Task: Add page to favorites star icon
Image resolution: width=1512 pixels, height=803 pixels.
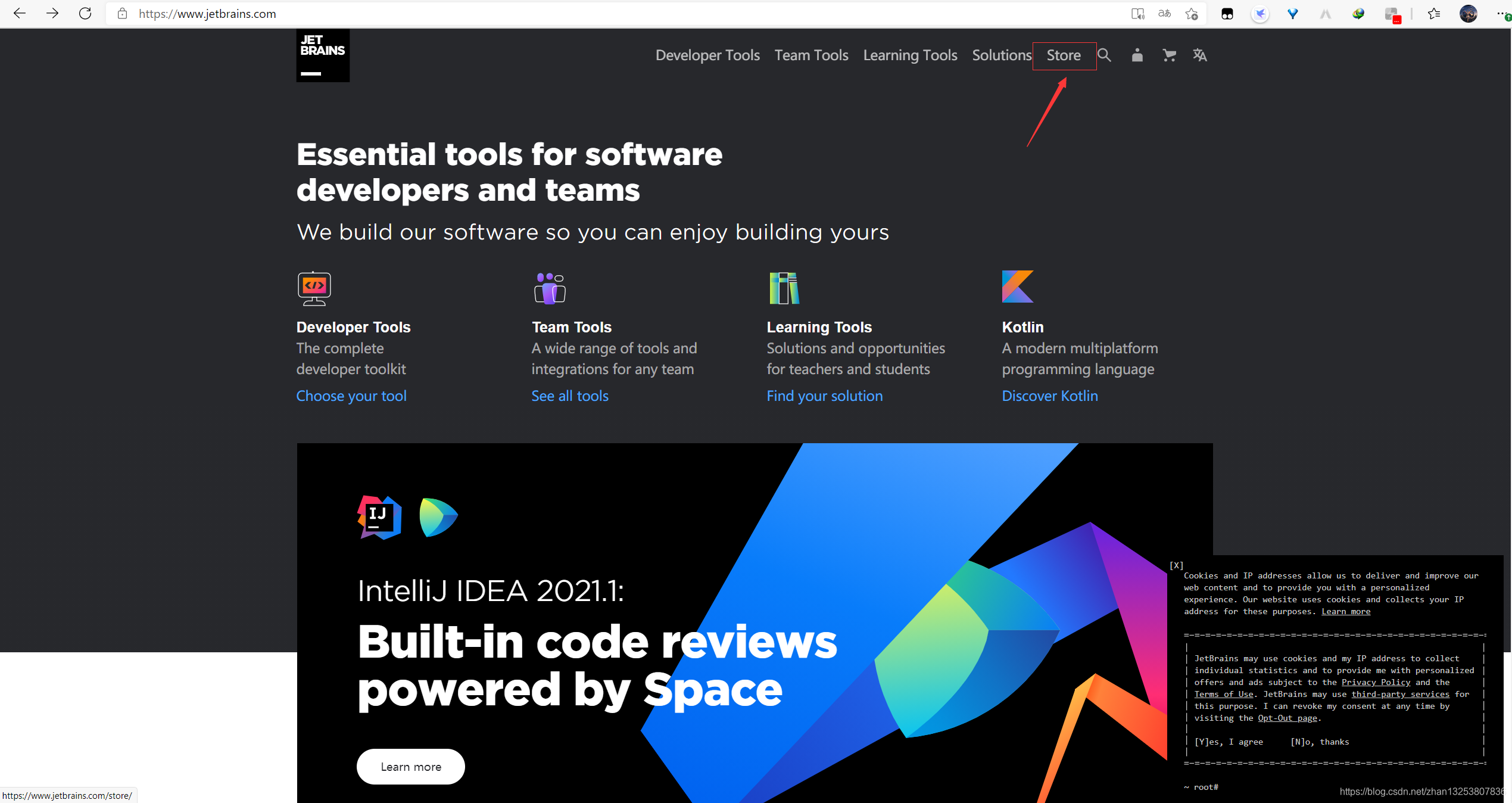Action: point(1191,14)
